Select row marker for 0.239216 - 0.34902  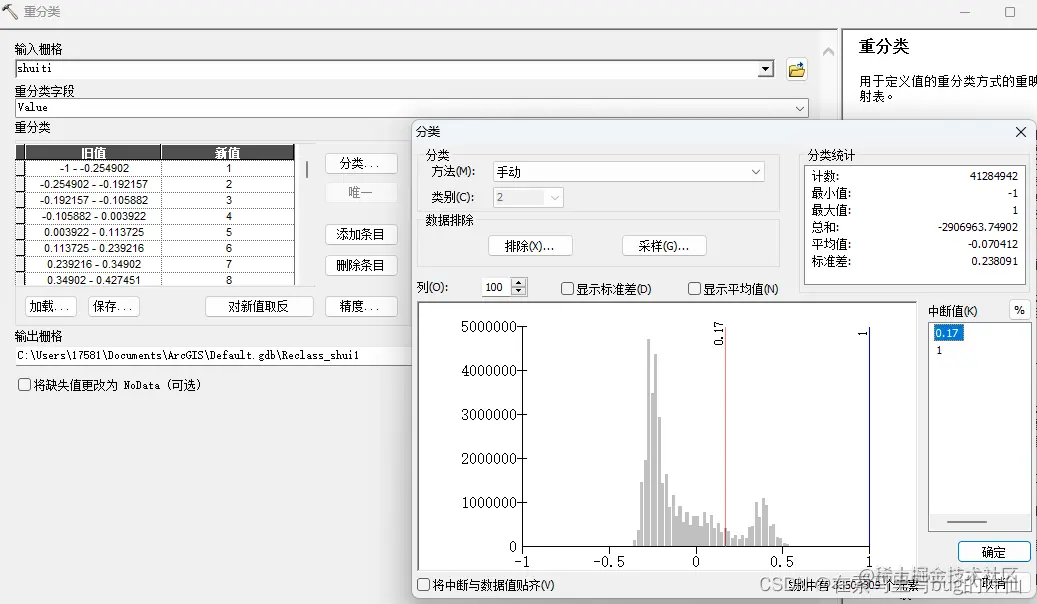[x=20, y=264]
